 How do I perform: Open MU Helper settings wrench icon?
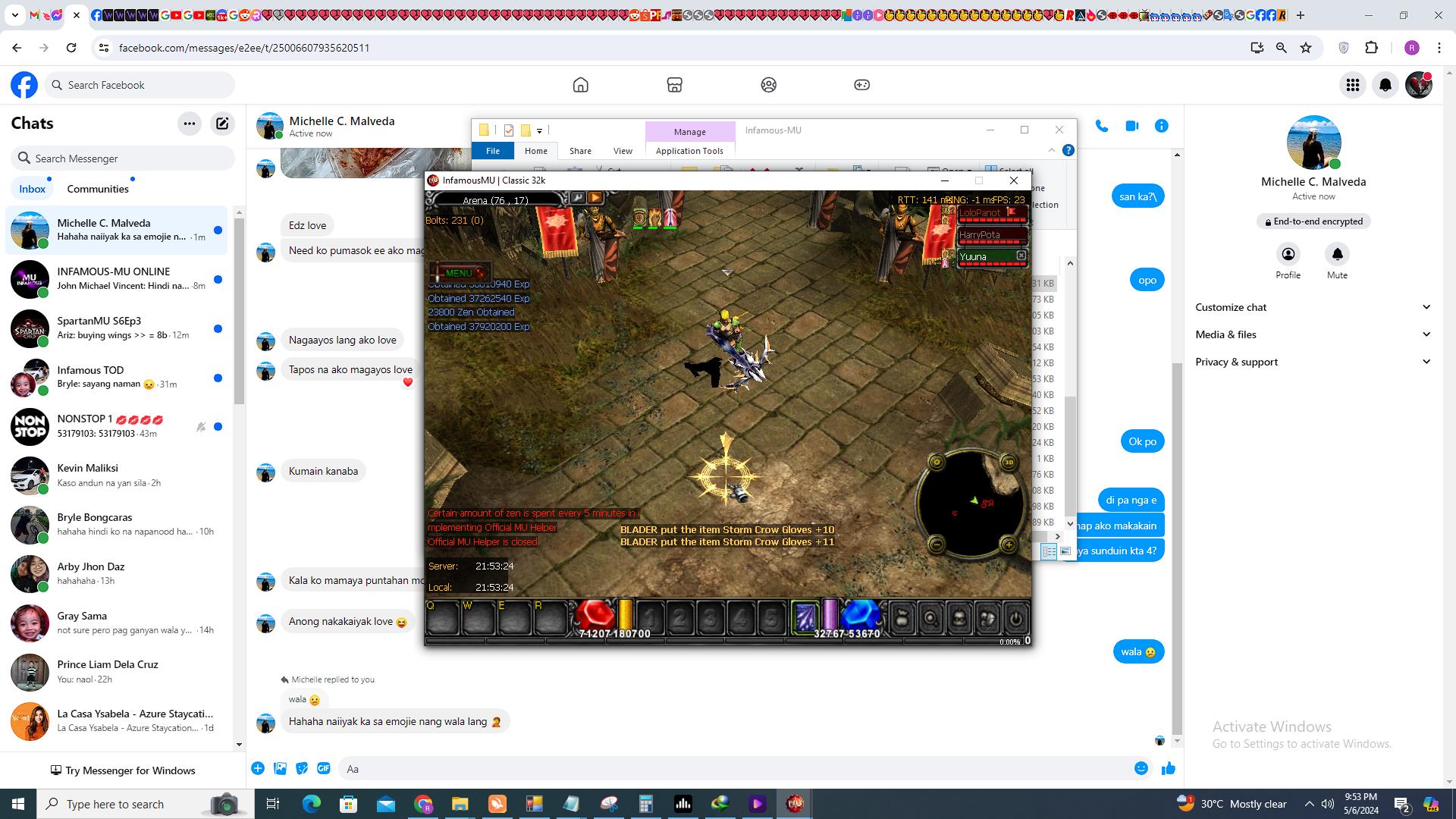click(x=578, y=198)
